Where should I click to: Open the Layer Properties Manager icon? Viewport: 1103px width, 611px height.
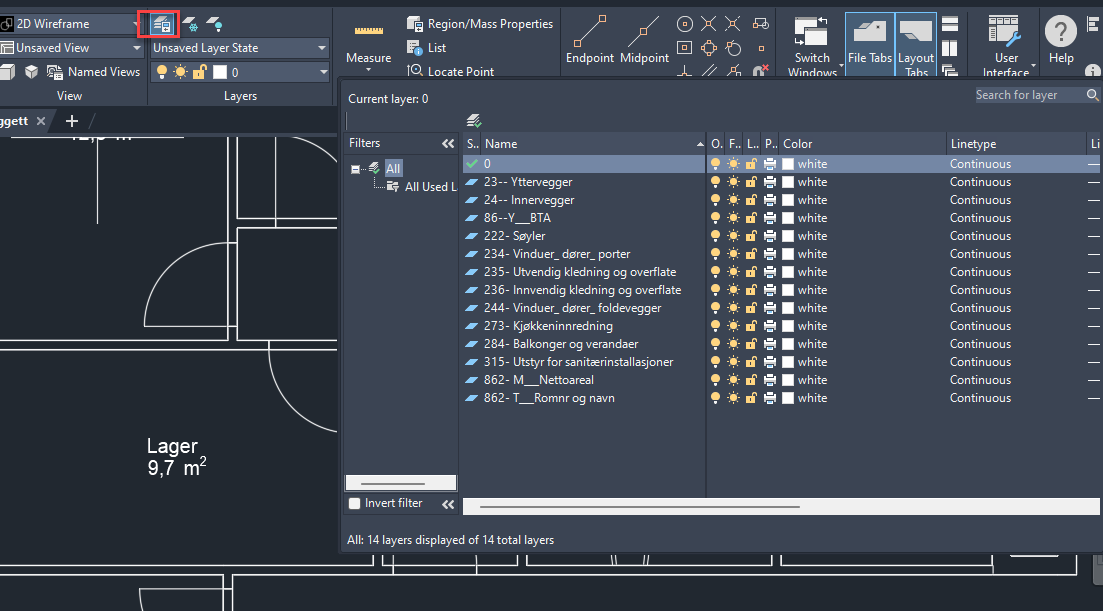pyautogui.click(x=159, y=23)
